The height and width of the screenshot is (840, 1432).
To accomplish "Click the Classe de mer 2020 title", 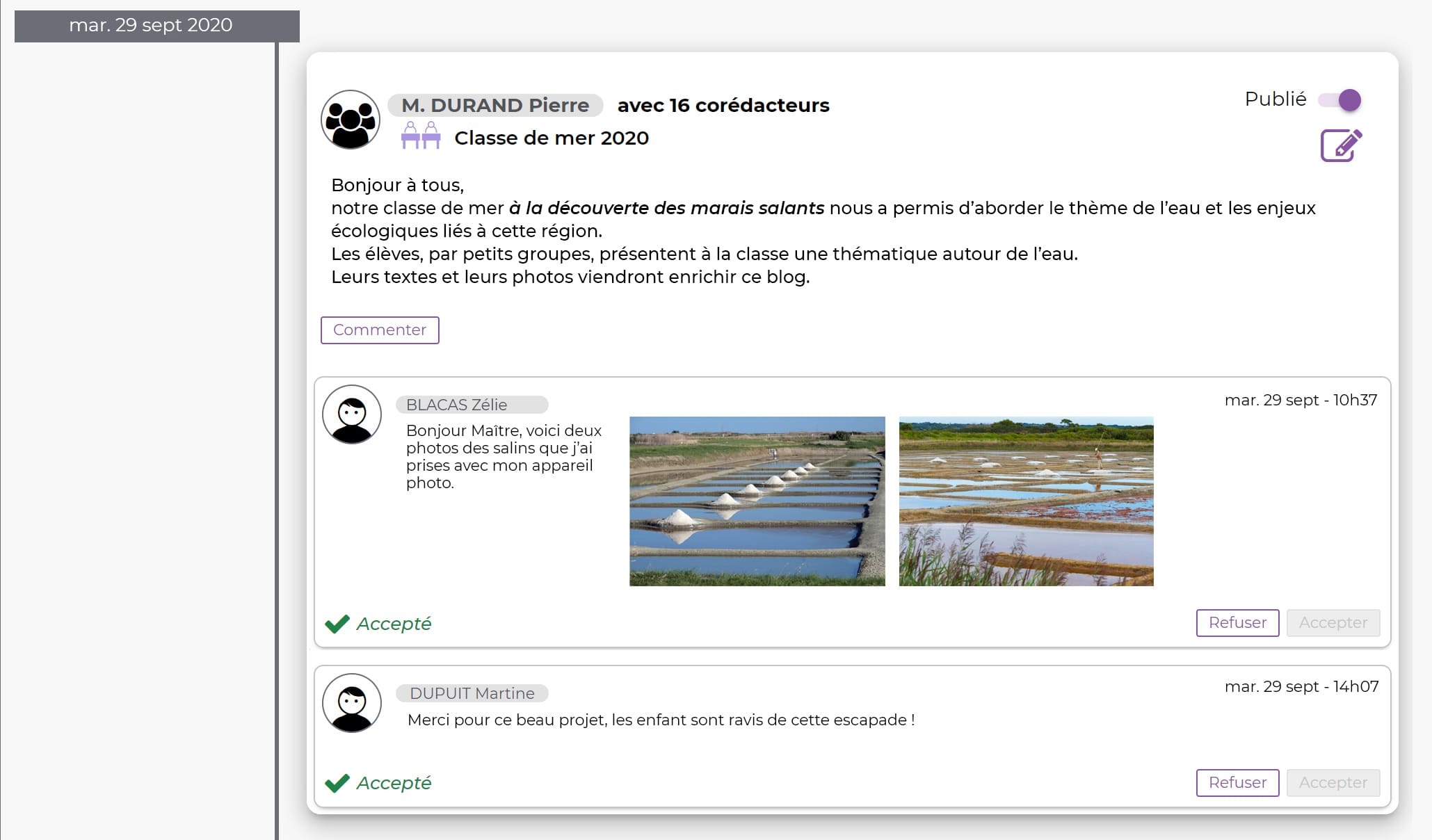I will pos(551,138).
